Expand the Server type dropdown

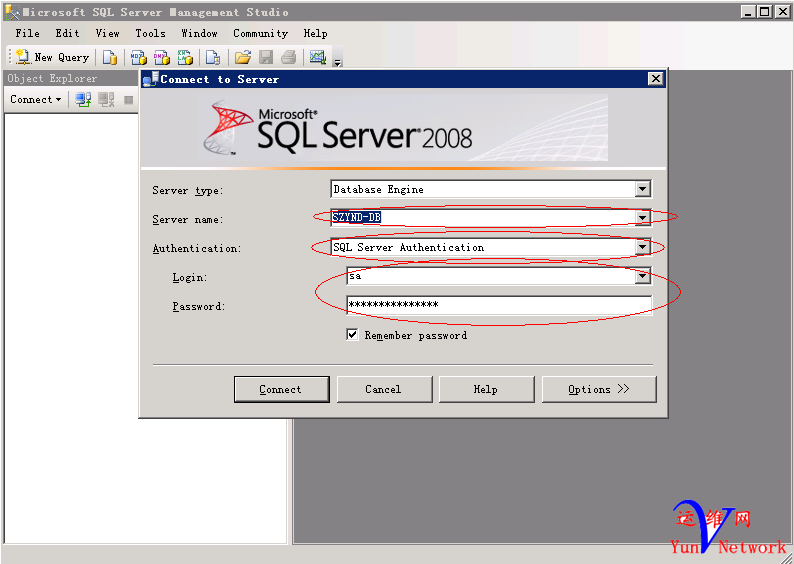click(x=642, y=189)
